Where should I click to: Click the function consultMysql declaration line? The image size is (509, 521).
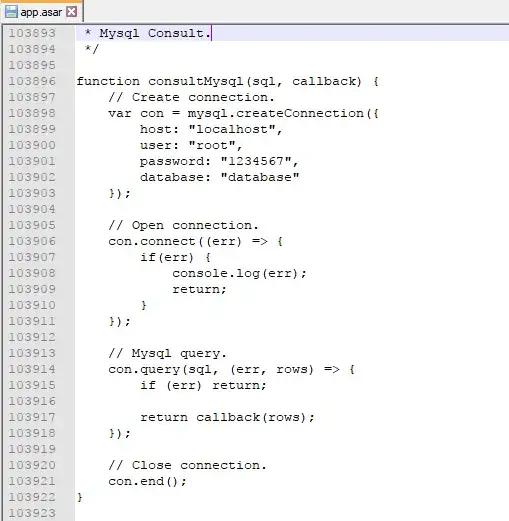(228, 81)
